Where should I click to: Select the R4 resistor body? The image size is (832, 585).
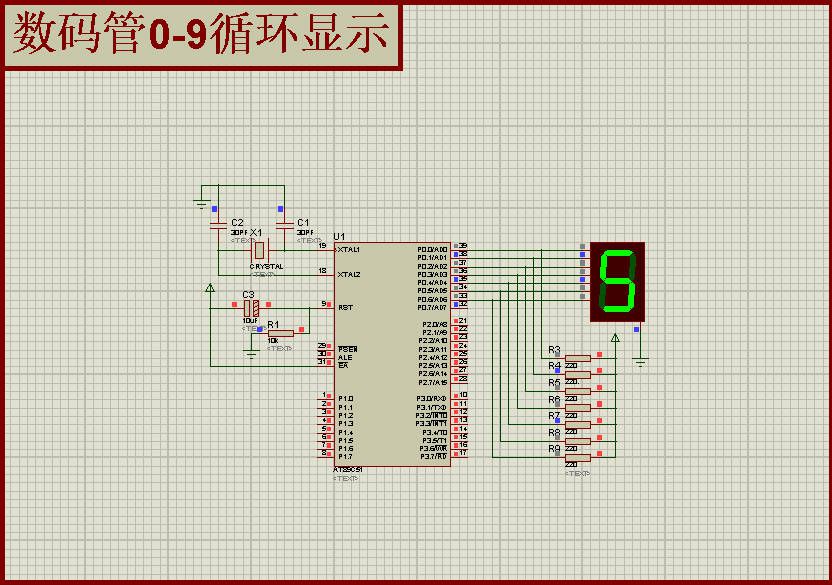(x=578, y=375)
